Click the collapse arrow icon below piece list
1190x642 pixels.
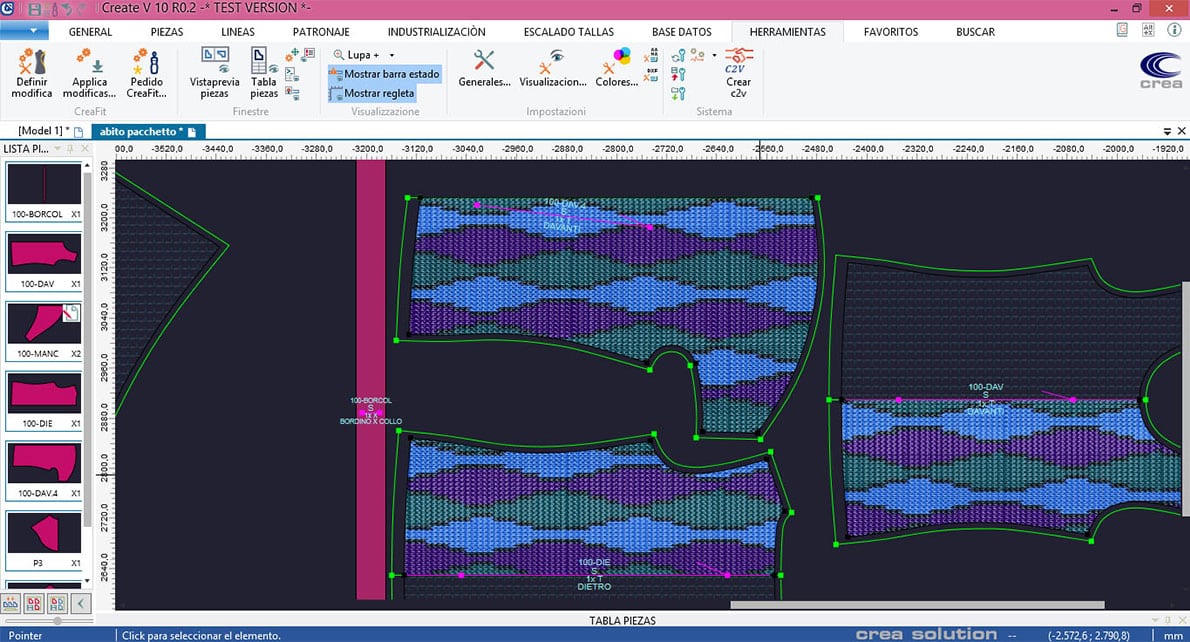pyautogui.click(x=80, y=603)
